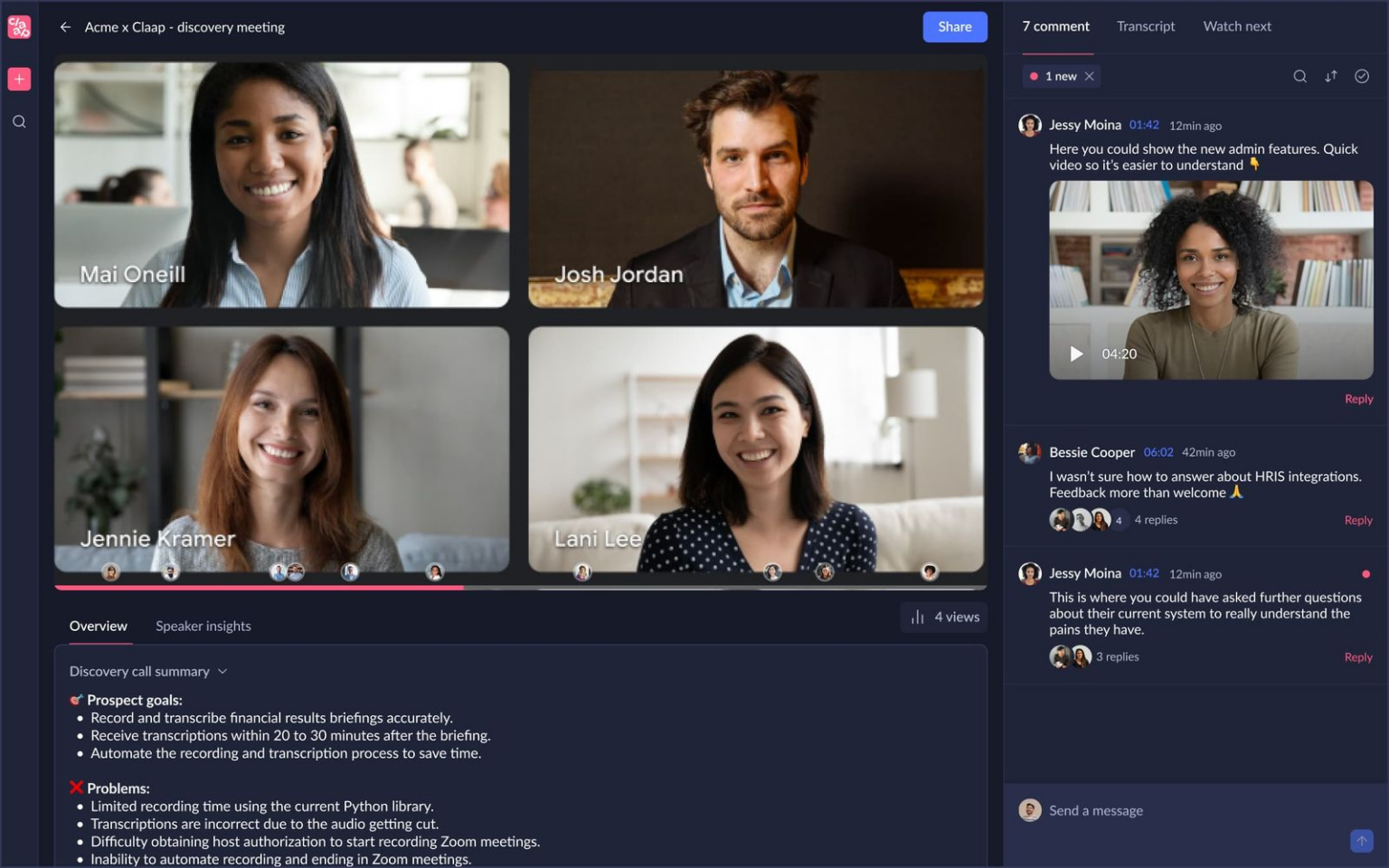Open search from the left sidebar
Viewport: 1389px width, 868px height.
[x=18, y=121]
